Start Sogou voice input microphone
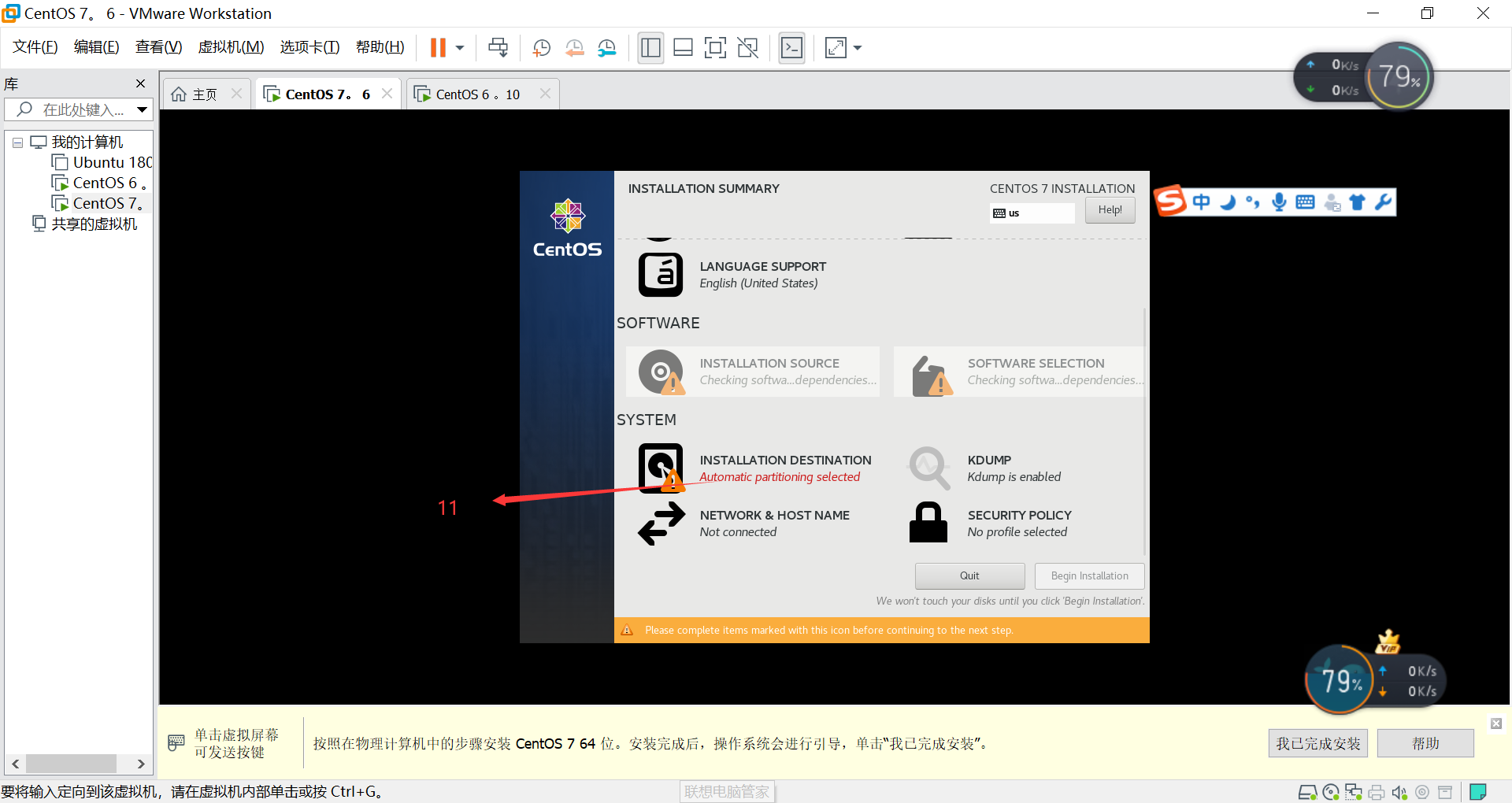1512x803 pixels. point(1279,202)
